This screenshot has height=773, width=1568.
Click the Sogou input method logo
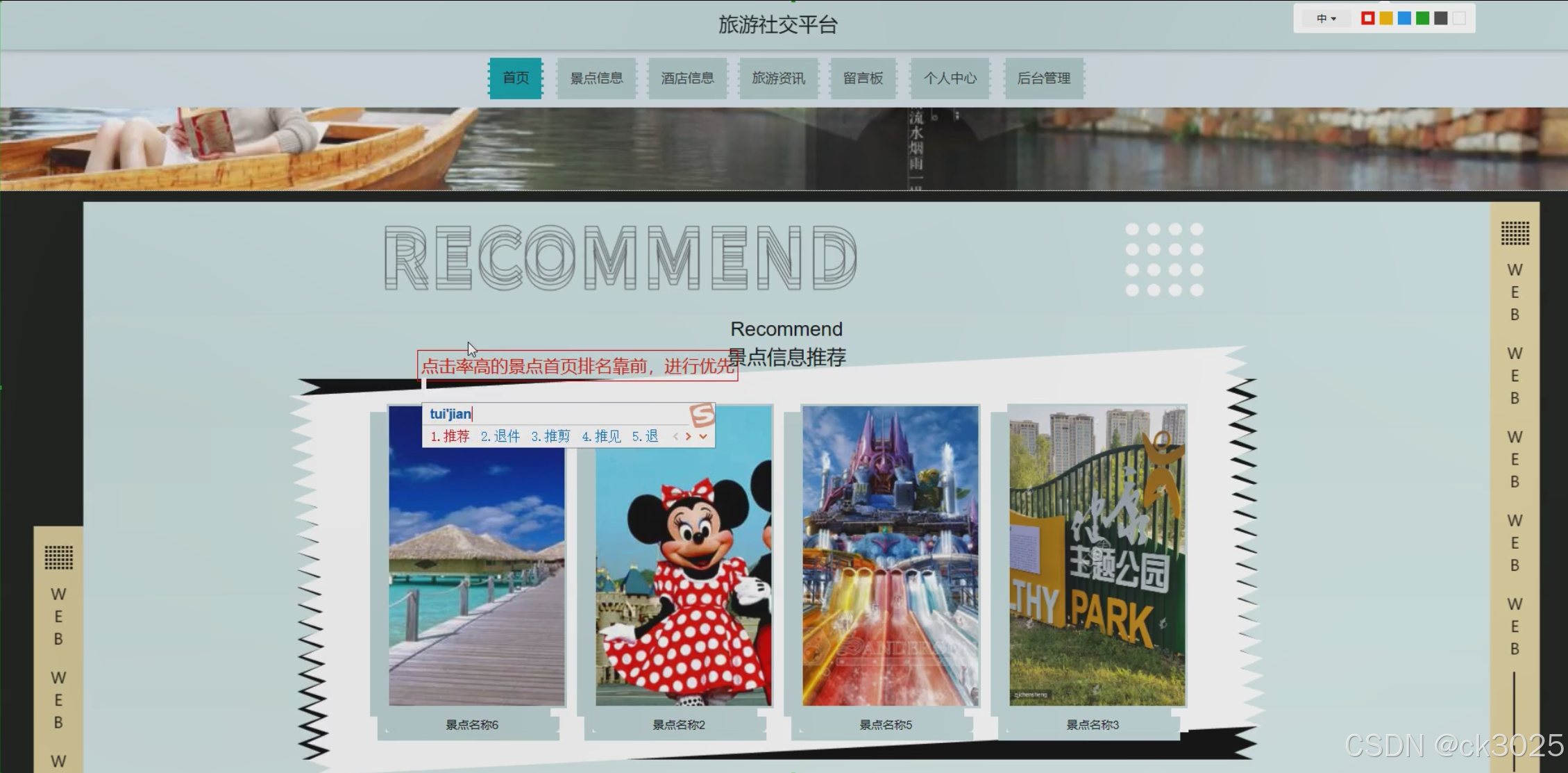[x=702, y=415]
